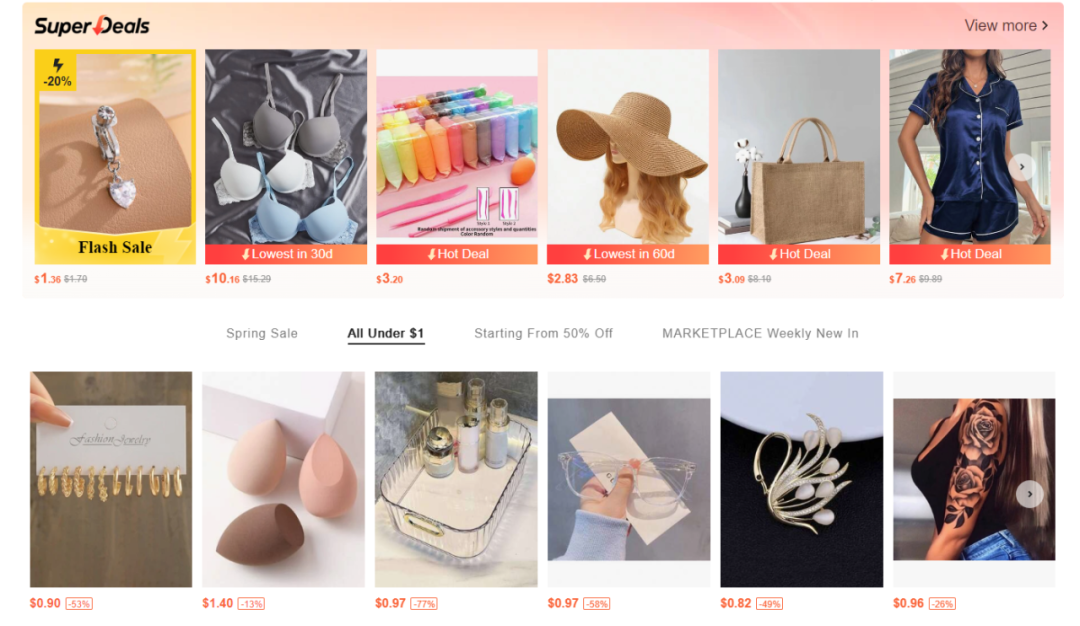Click the Lowest in 60d badge

pos(627,254)
